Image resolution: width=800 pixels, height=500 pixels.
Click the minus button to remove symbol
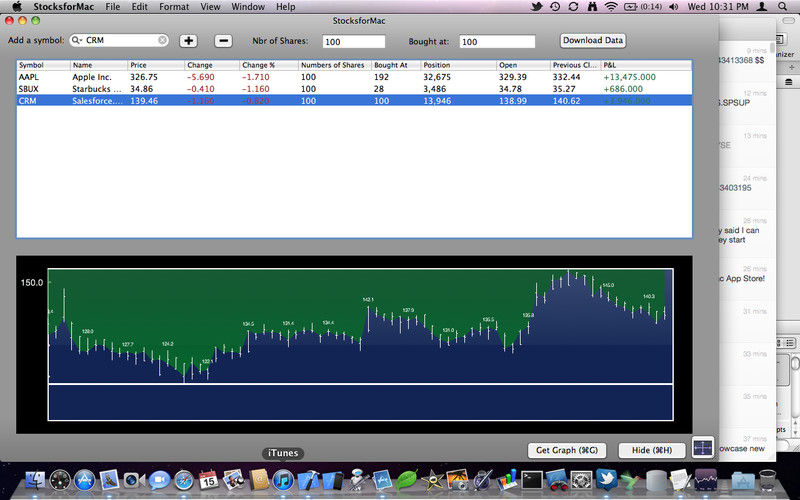click(223, 41)
